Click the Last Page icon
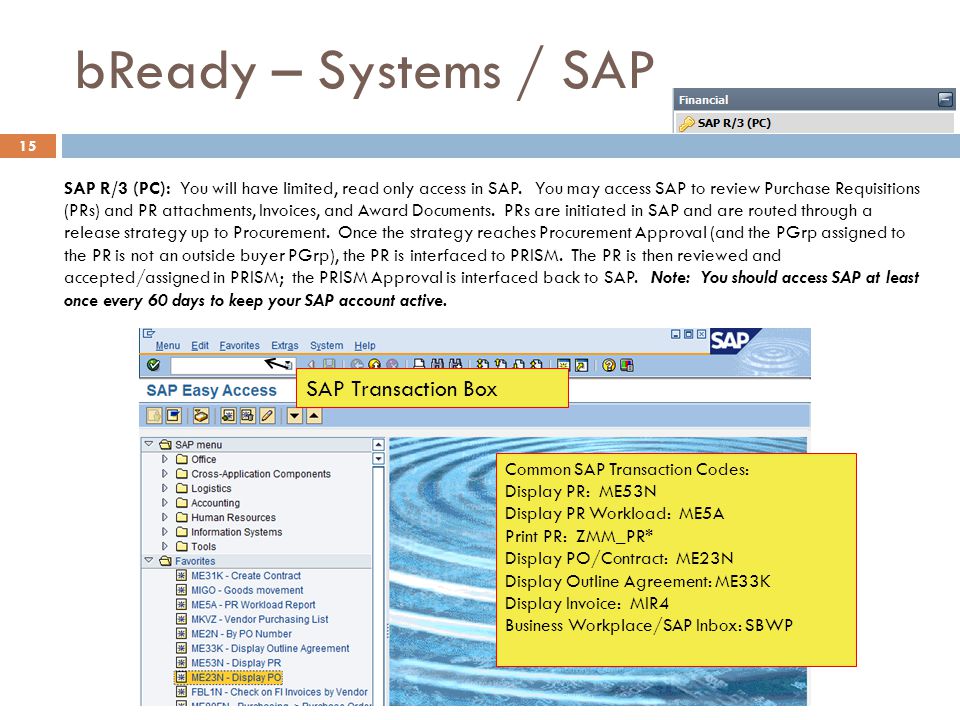 click(536, 365)
